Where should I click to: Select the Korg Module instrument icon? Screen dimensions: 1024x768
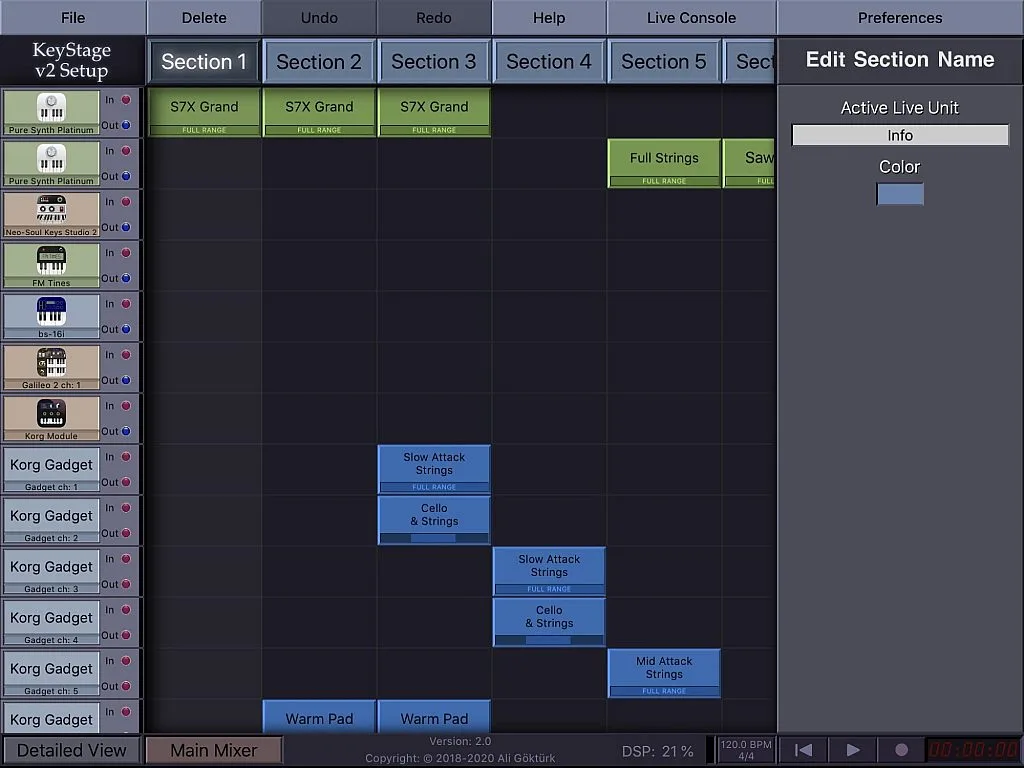click(x=51, y=413)
